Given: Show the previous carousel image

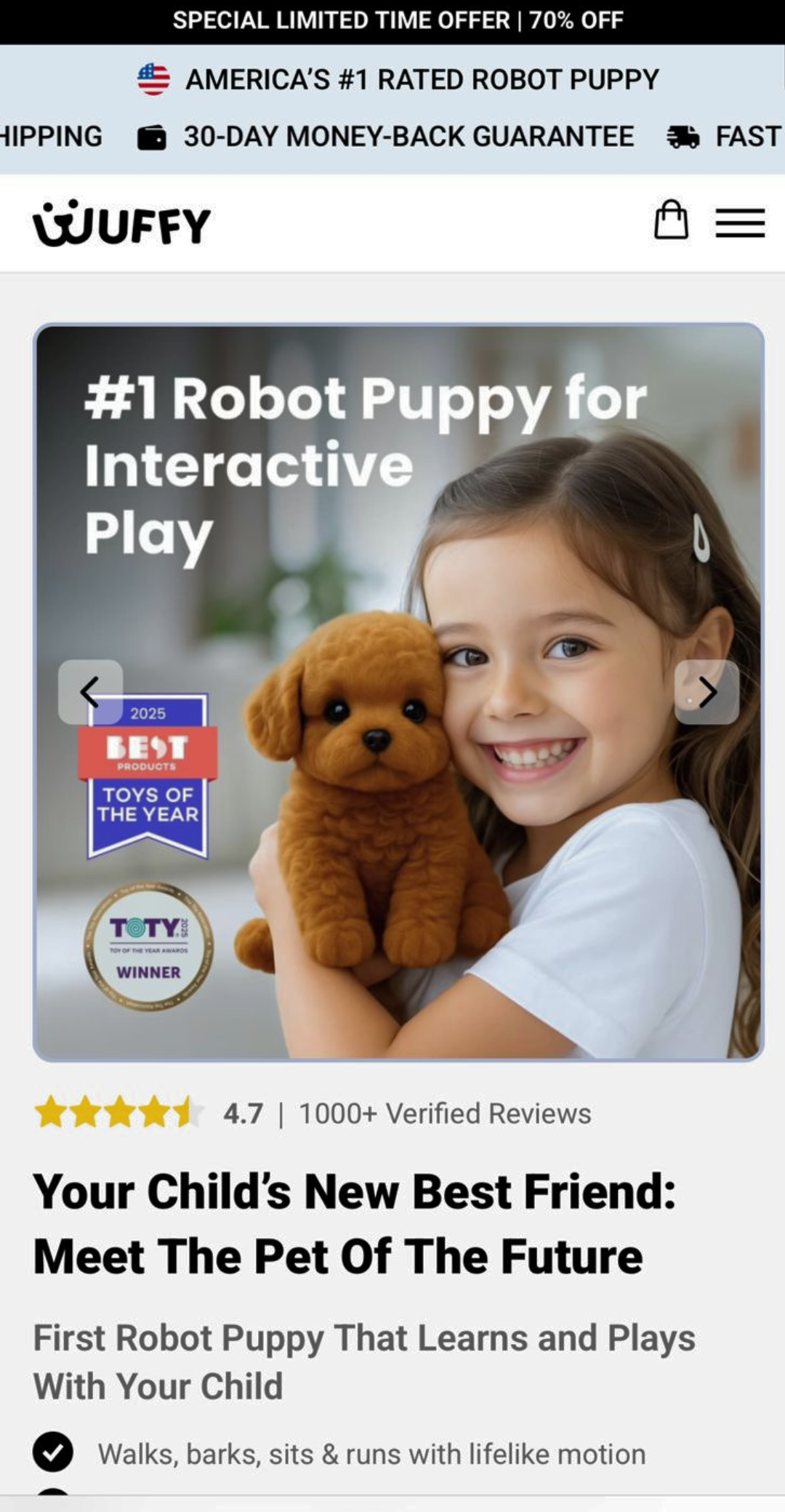Looking at the screenshot, I should (x=90, y=692).
